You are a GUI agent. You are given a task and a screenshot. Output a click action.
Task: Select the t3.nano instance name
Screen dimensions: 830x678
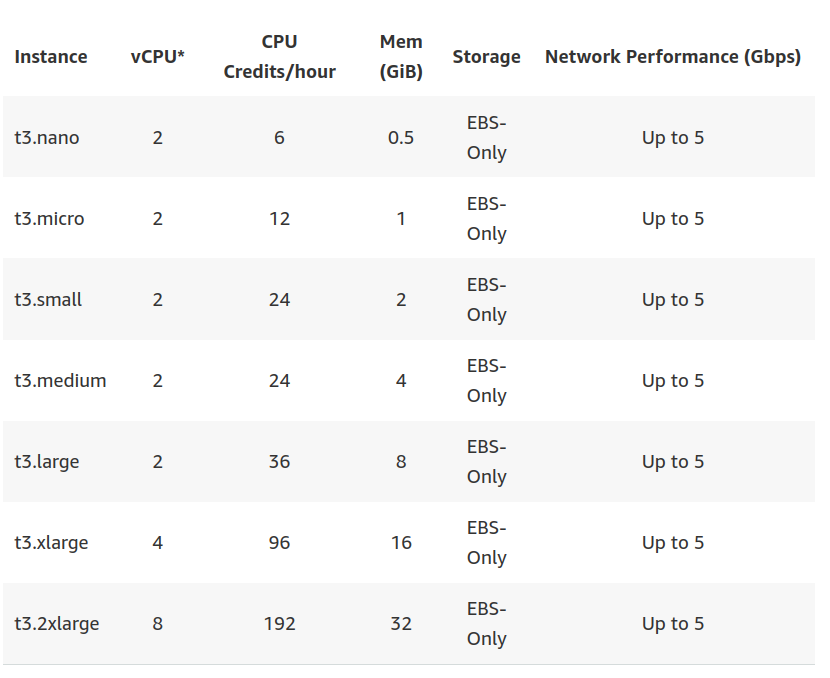tap(47, 138)
